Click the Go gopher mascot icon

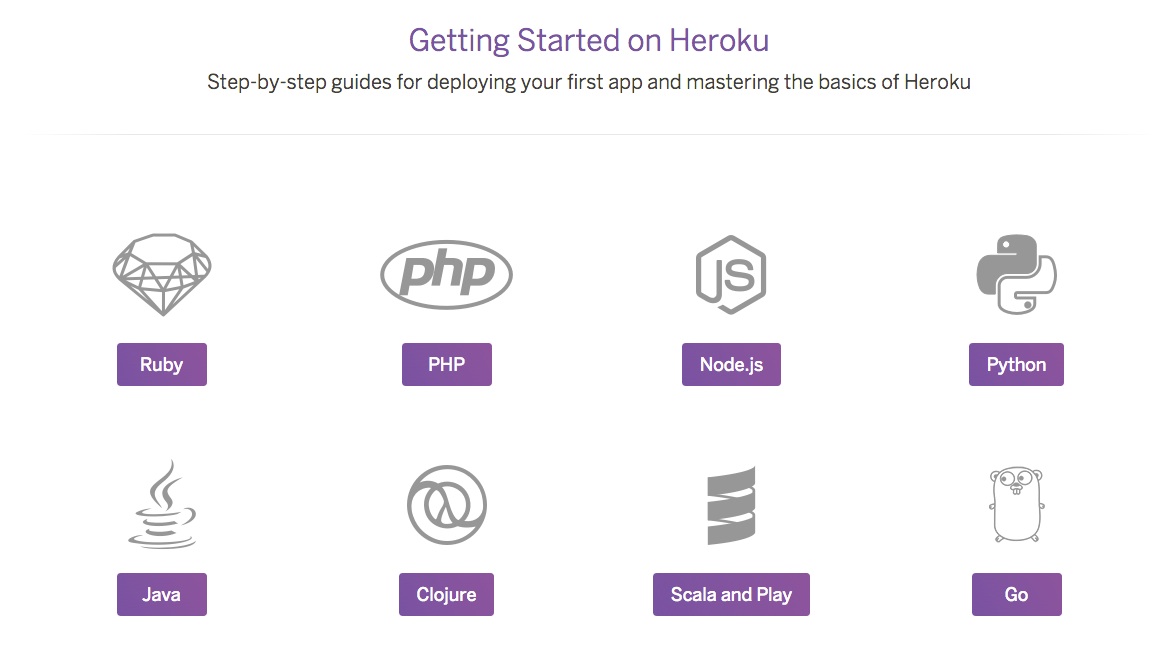point(1016,504)
